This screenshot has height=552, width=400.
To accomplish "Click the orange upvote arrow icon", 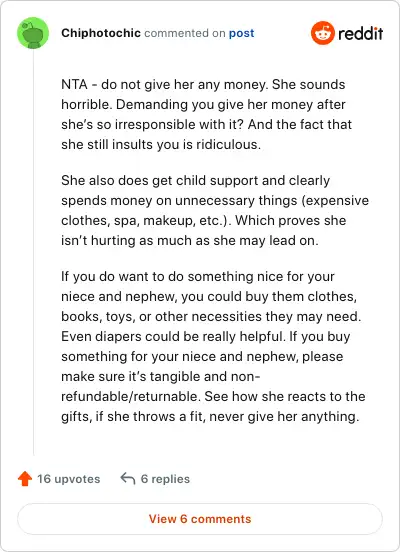I will pyautogui.click(x=25, y=479).
